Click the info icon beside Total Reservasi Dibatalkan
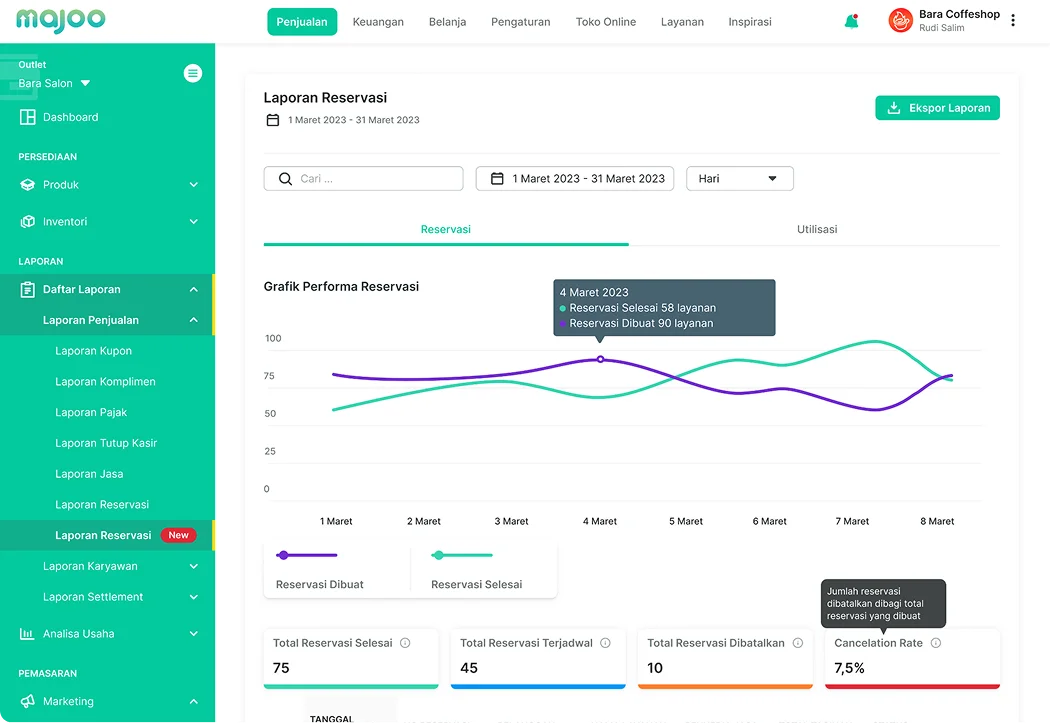This screenshot has width=1050, height=723. 797,643
